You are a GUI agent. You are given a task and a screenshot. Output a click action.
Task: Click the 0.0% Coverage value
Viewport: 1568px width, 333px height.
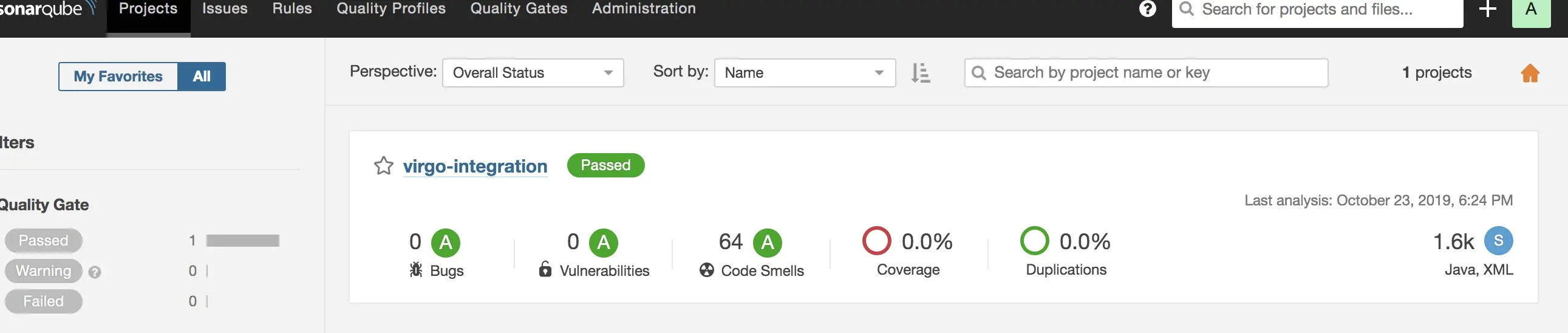click(x=927, y=242)
